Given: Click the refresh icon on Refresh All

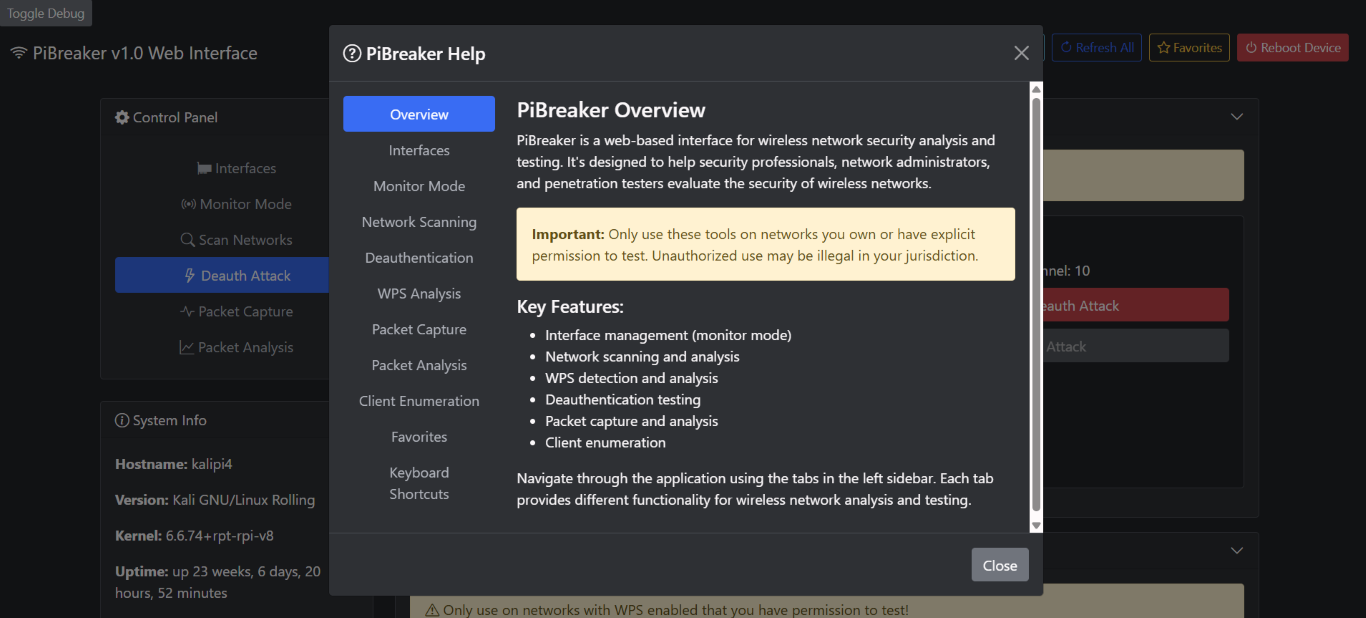Looking at the screenshot, I should point(1066,48).
